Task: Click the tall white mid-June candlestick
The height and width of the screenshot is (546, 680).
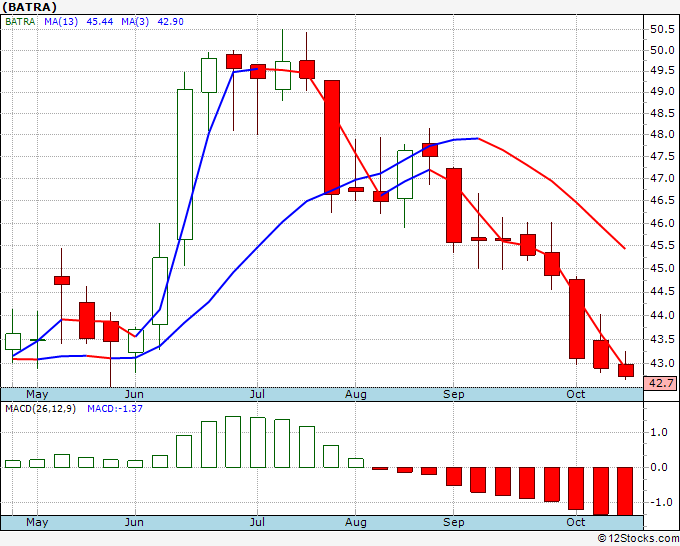Action: click(185, 164)
